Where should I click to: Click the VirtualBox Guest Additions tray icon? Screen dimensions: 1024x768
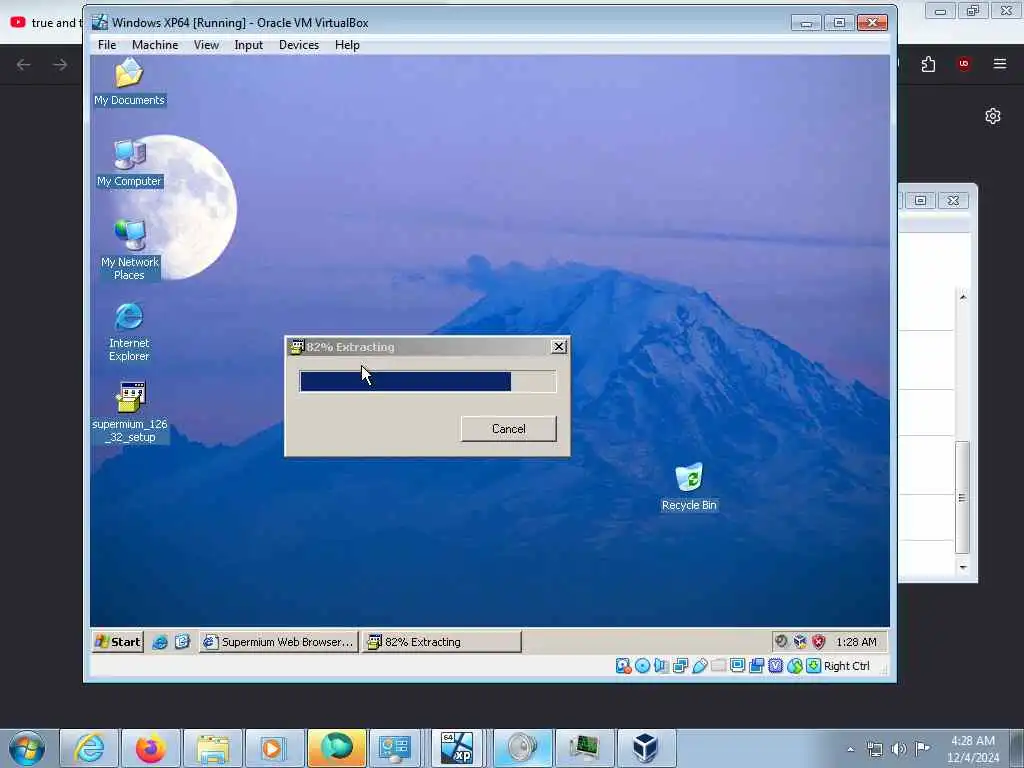tap(800, 641)
